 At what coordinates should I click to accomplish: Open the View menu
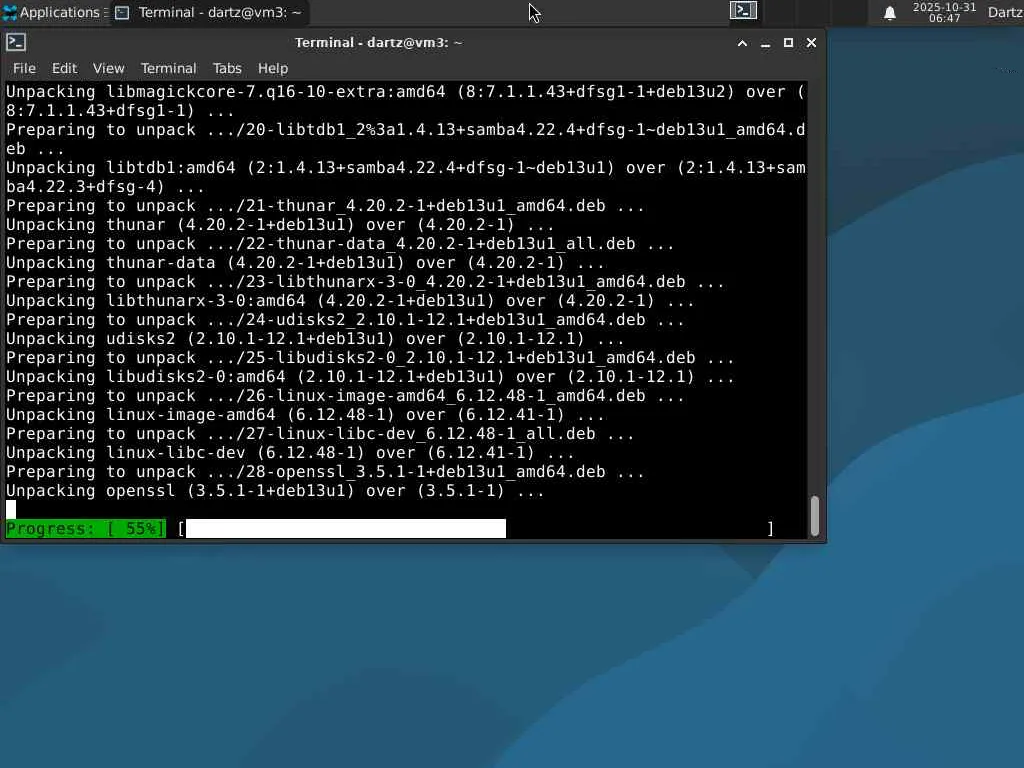click(108, 68)
